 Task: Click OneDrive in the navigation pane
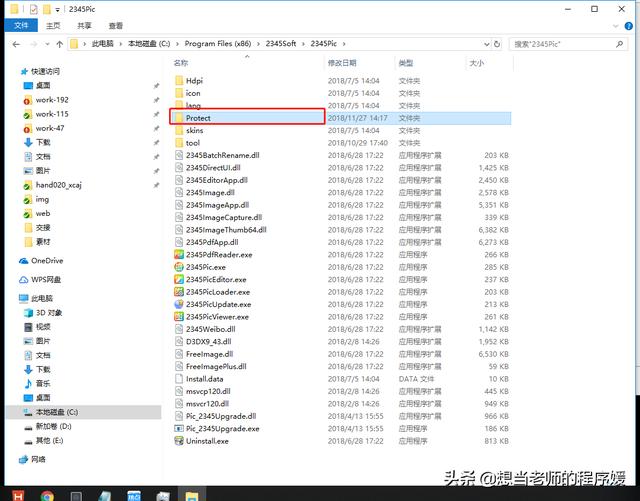(47, 260)
